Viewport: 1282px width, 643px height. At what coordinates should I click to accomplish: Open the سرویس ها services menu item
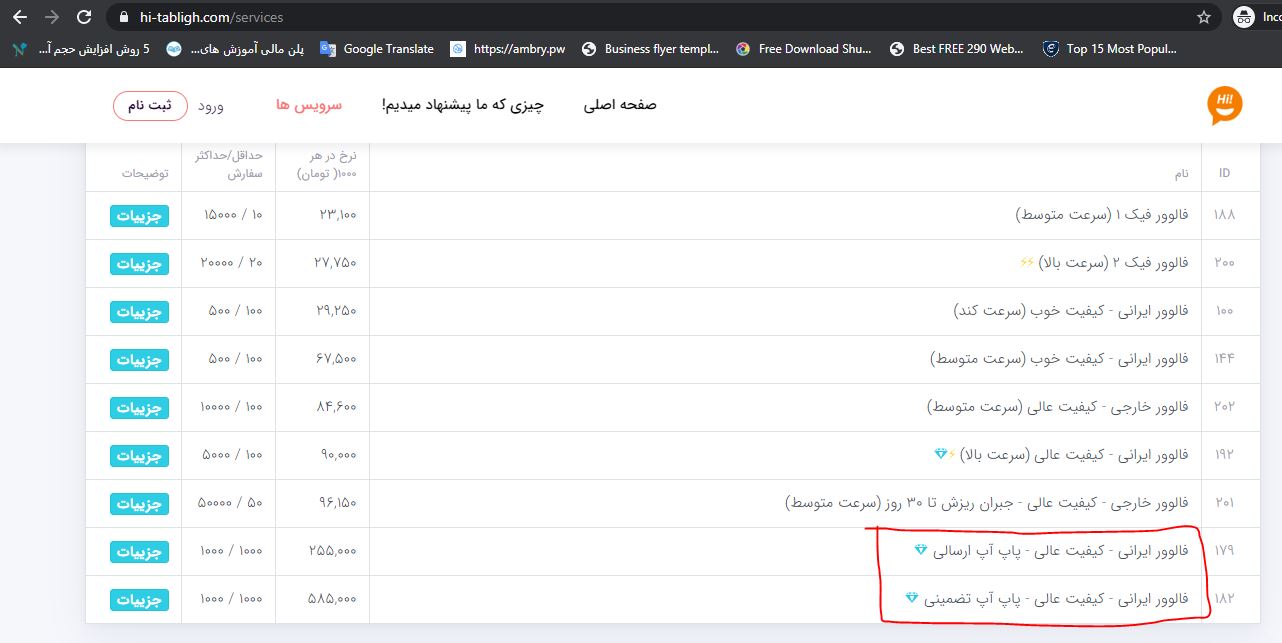[x=309, y=105]
